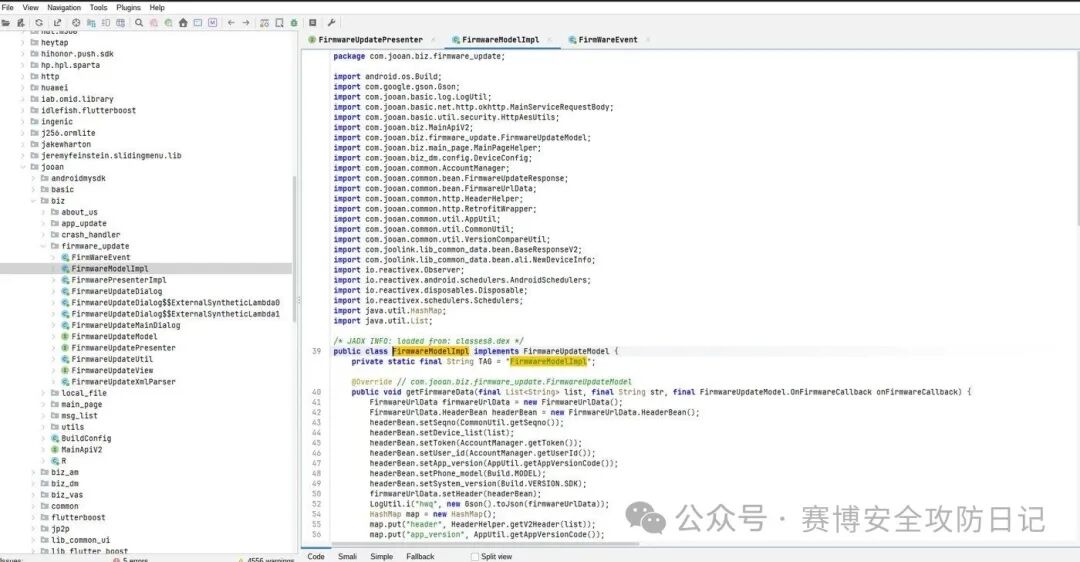The height and width of the screenshot is (562, 1080).
Task: Toggle Sync with editor icon
Action: (76, 23)
